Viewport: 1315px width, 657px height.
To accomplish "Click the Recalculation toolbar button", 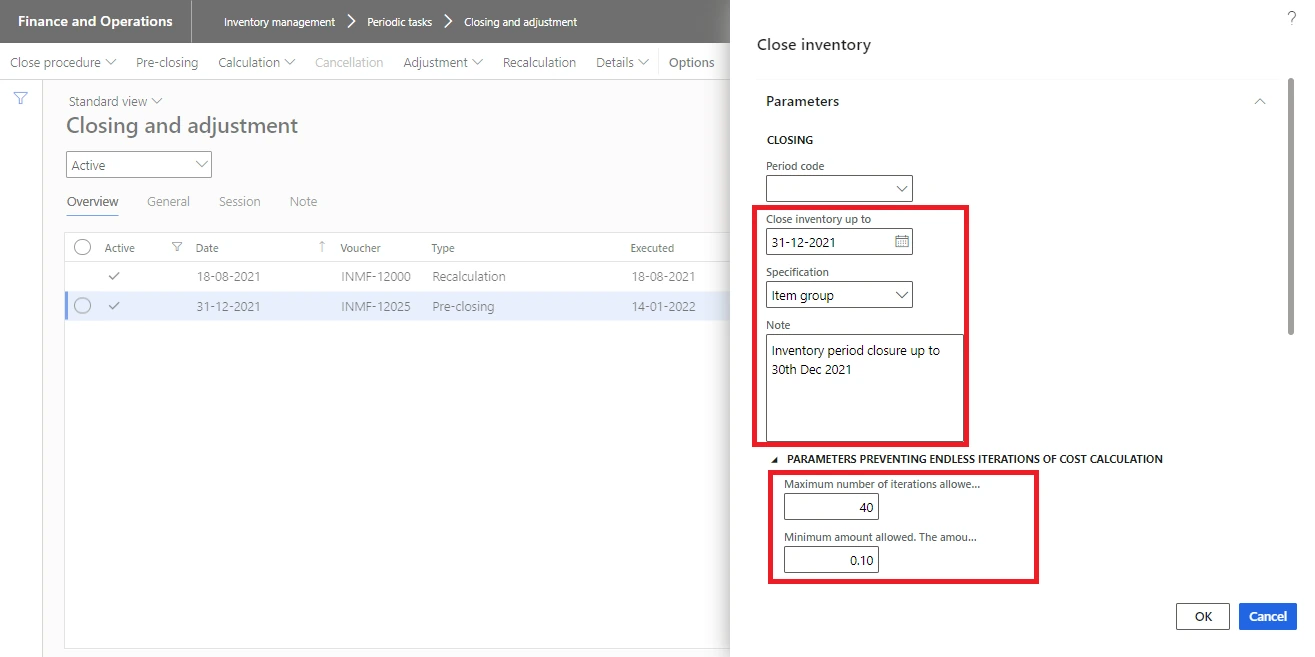I will point(539,62).
